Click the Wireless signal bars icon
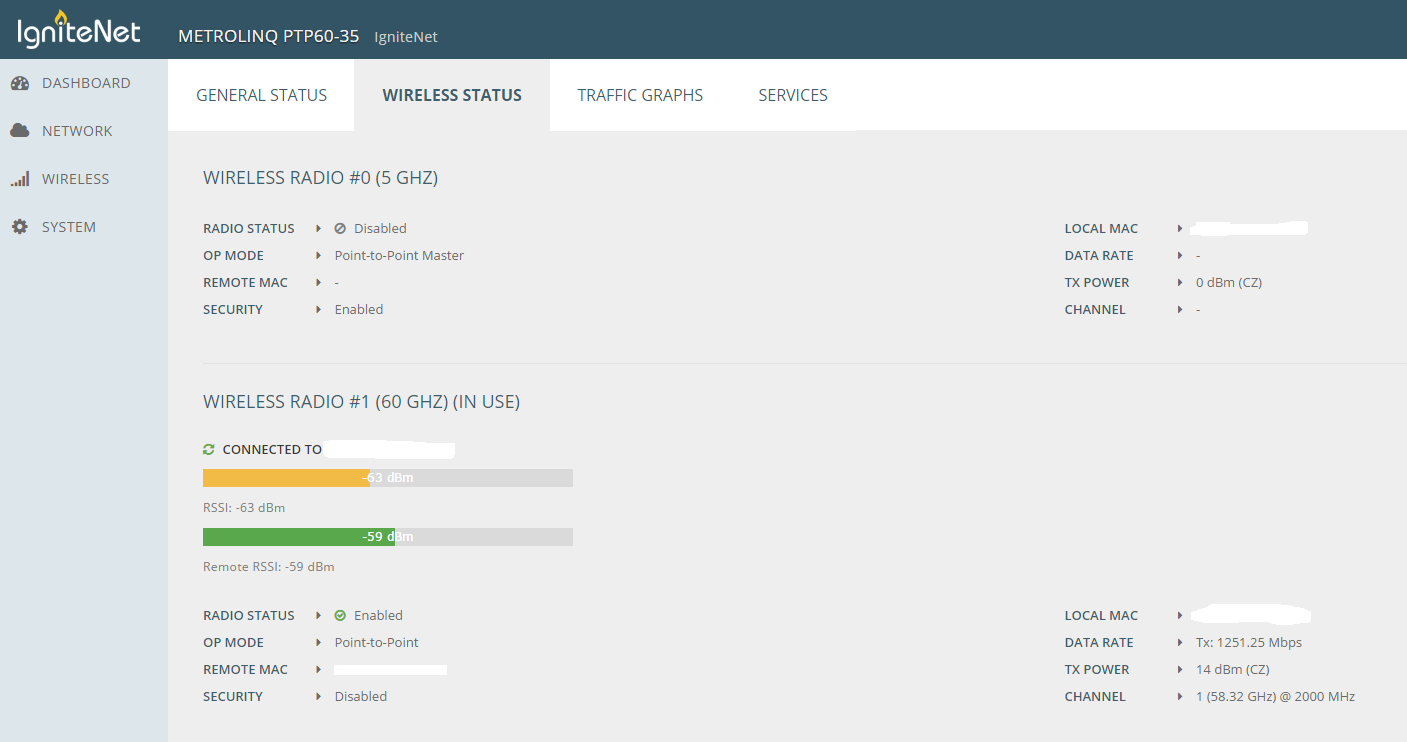 click(20, 179)
